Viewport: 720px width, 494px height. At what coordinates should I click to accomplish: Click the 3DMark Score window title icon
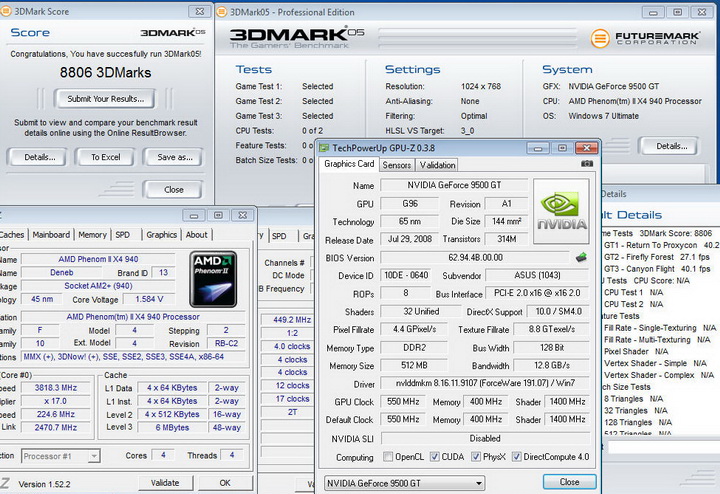coord(6,11)
